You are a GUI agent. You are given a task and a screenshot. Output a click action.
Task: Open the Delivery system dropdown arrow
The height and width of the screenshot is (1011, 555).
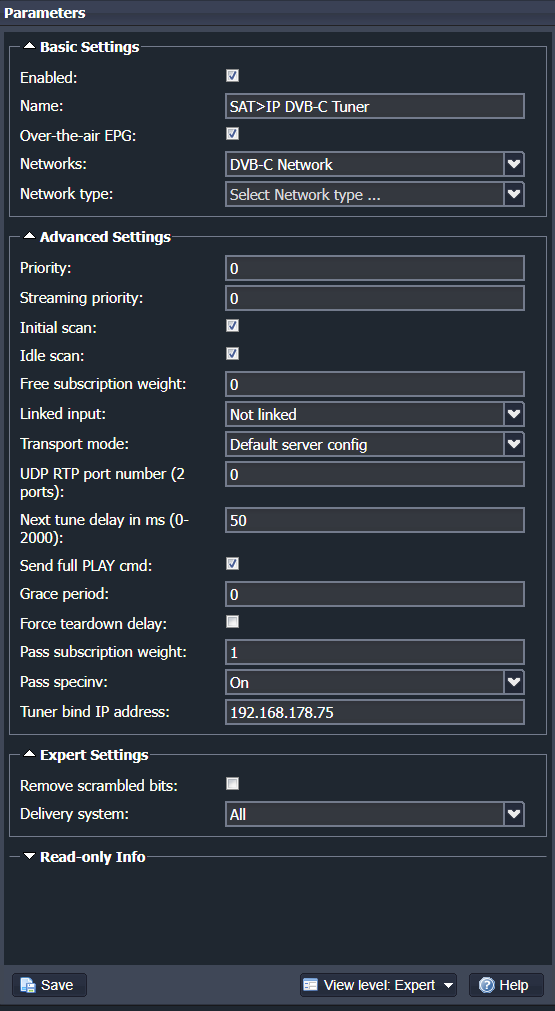(x=514, y=814)
